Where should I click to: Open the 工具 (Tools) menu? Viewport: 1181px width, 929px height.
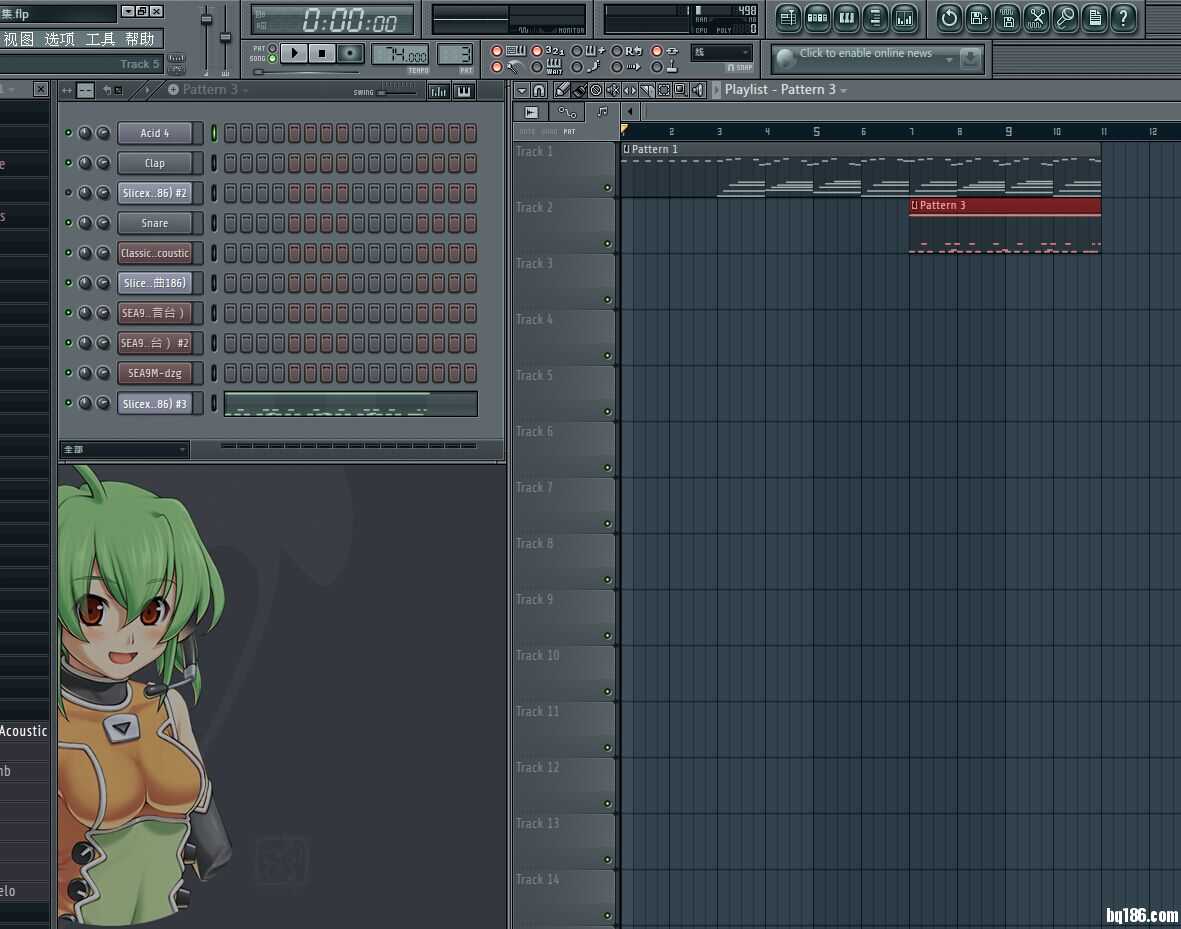coord(100,39)
